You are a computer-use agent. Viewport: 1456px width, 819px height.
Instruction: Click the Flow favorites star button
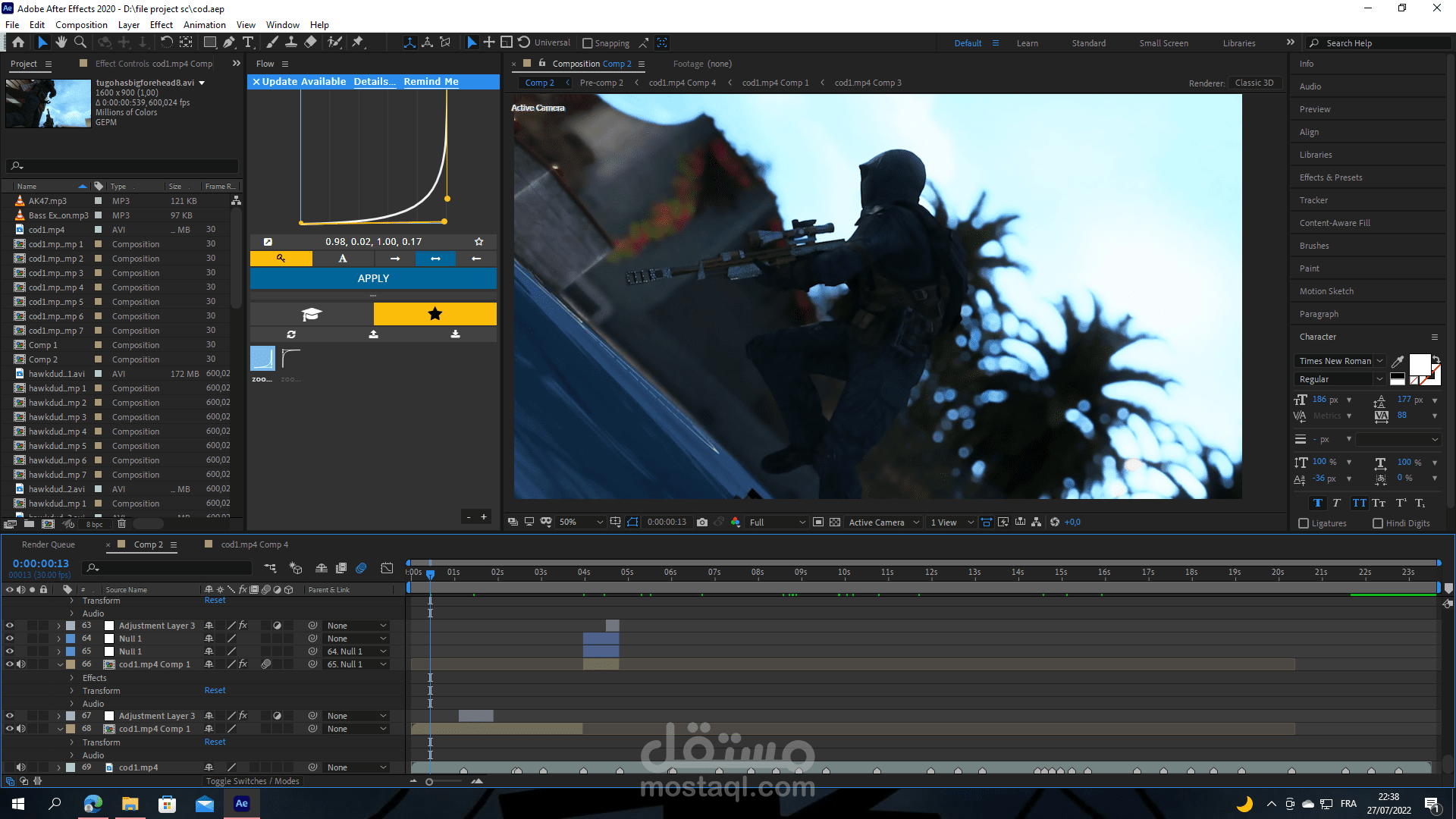point(435,314)
